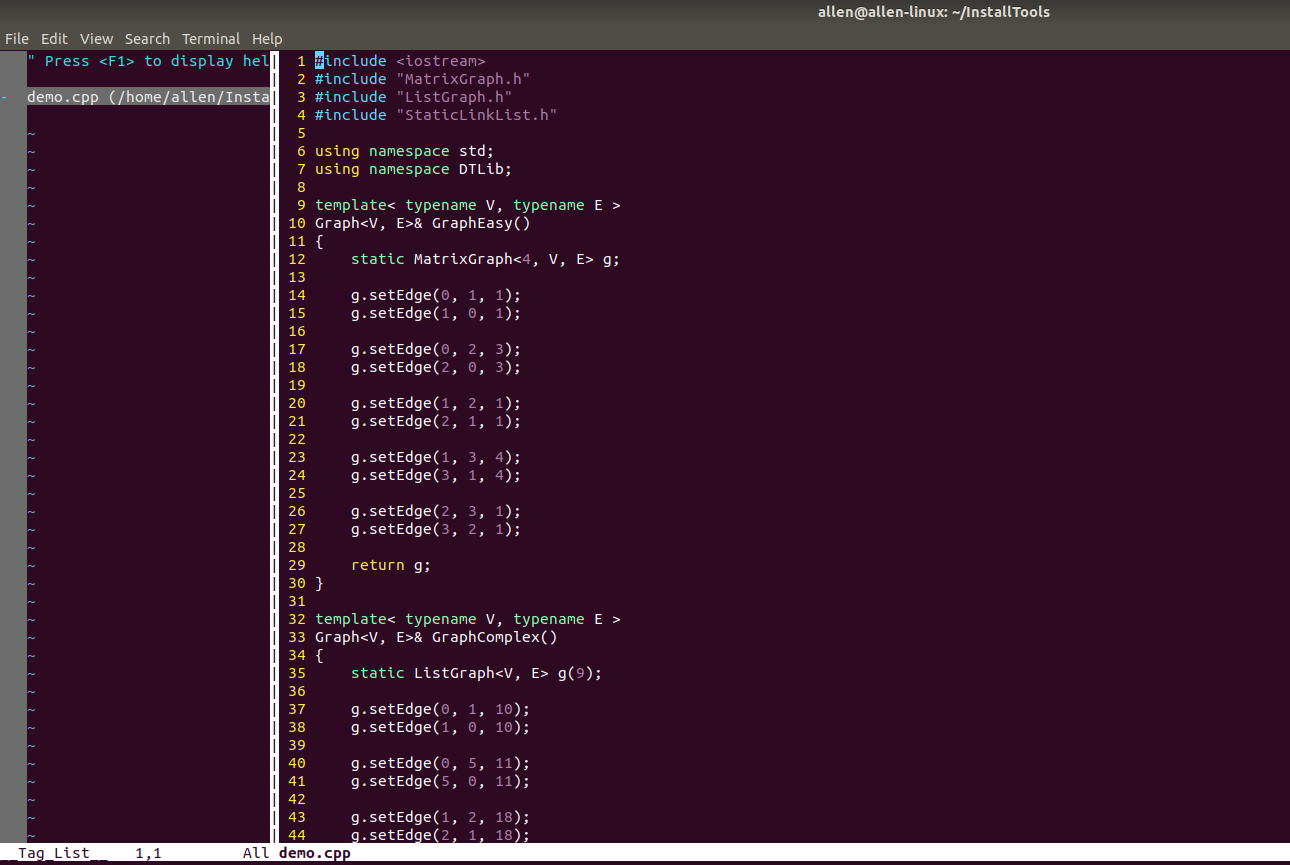
Task: Click the g.setEdge(5, 0, 11) line
Action: [440, 781]
